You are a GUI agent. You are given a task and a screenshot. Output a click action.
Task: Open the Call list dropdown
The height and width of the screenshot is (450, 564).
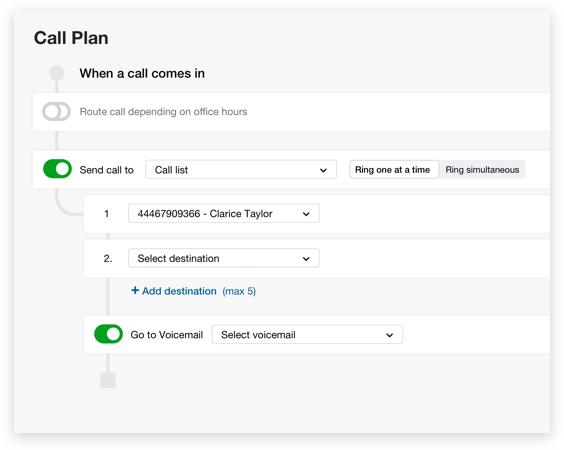pyautogui.click(x=241, y=169)
